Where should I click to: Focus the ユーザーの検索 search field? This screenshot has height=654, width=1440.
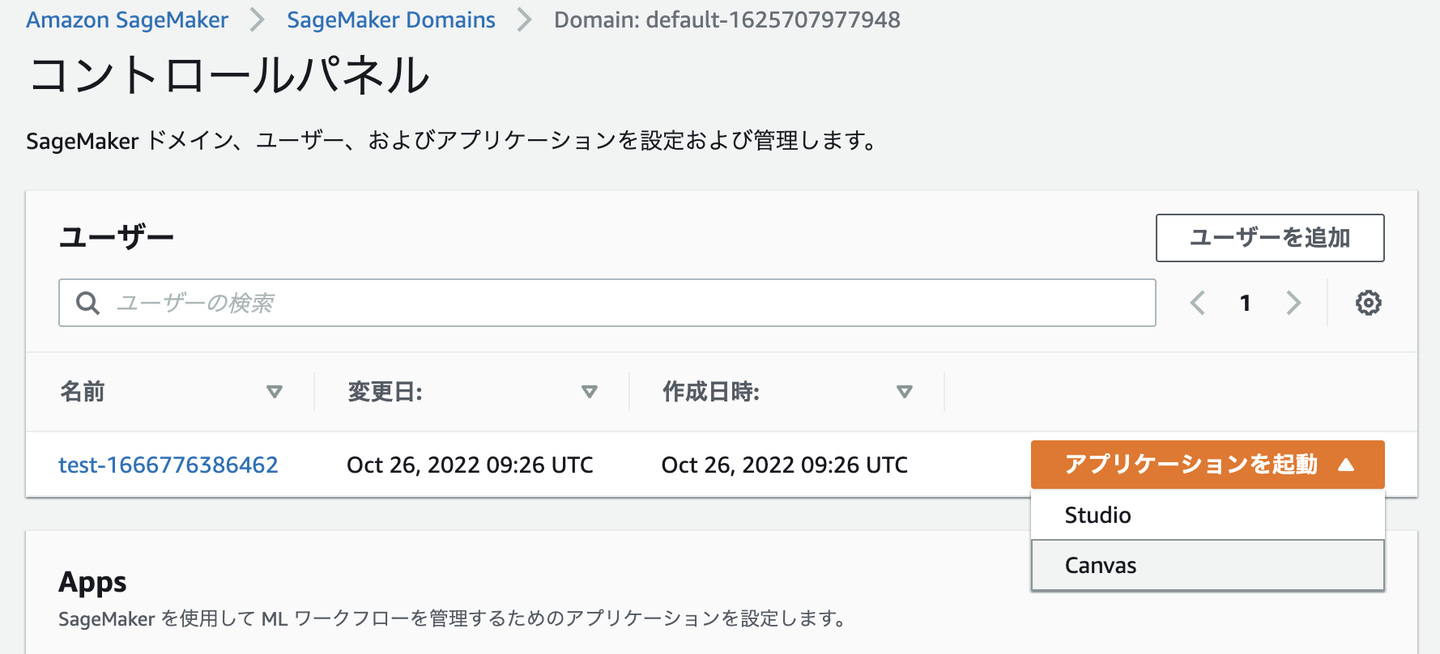tap(620, 303)
